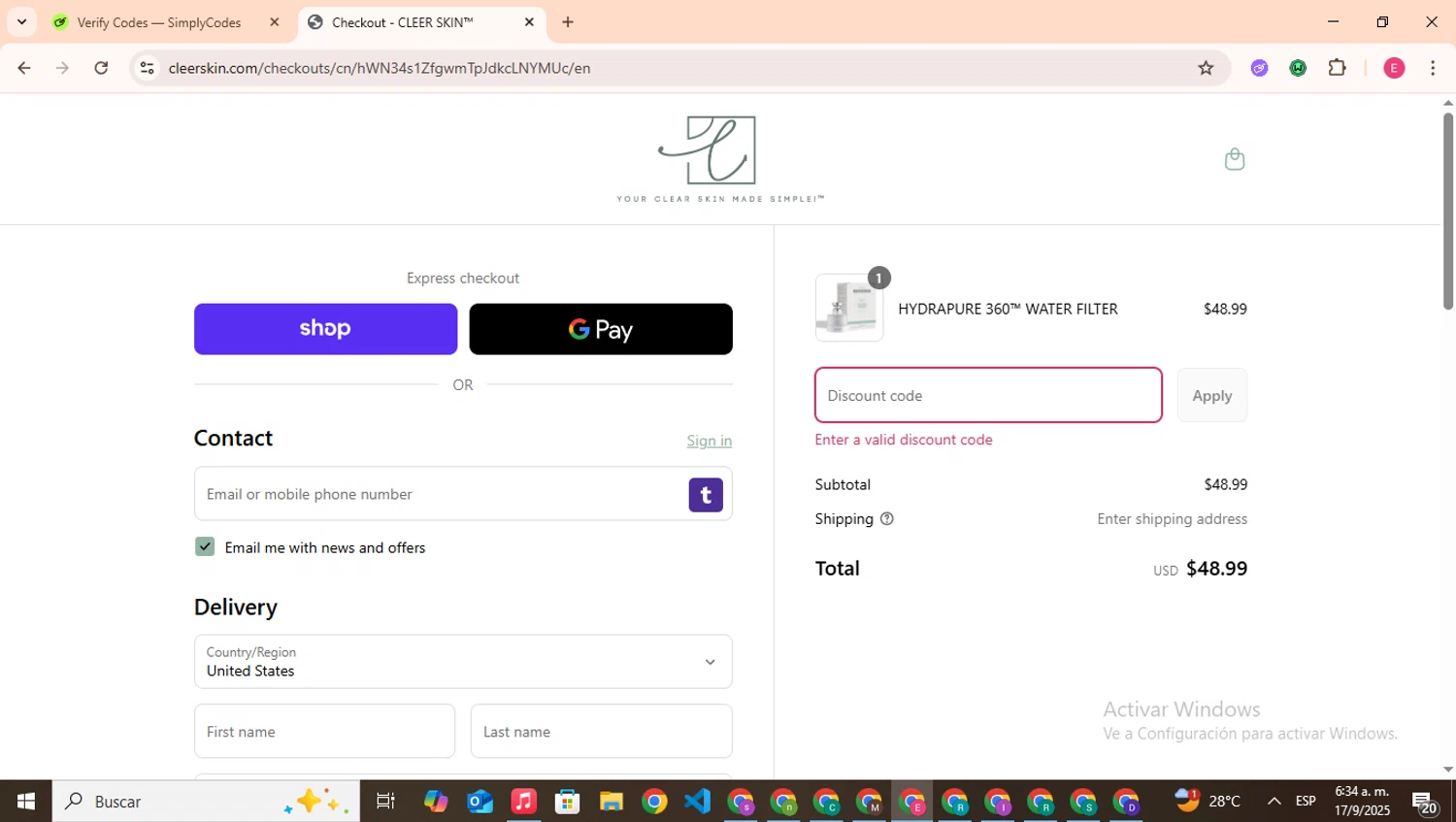
Task: Close the Verify Codes — SimplyCodes tab
Action: [275, 22]
